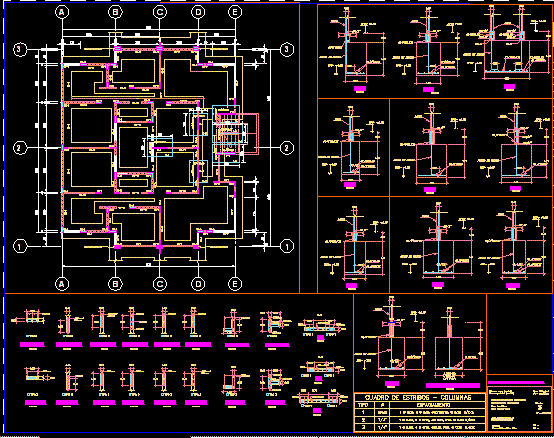Select grid bubble E below the floor plan
This screenshot has height=438, width=554.
tap(235, 284)
